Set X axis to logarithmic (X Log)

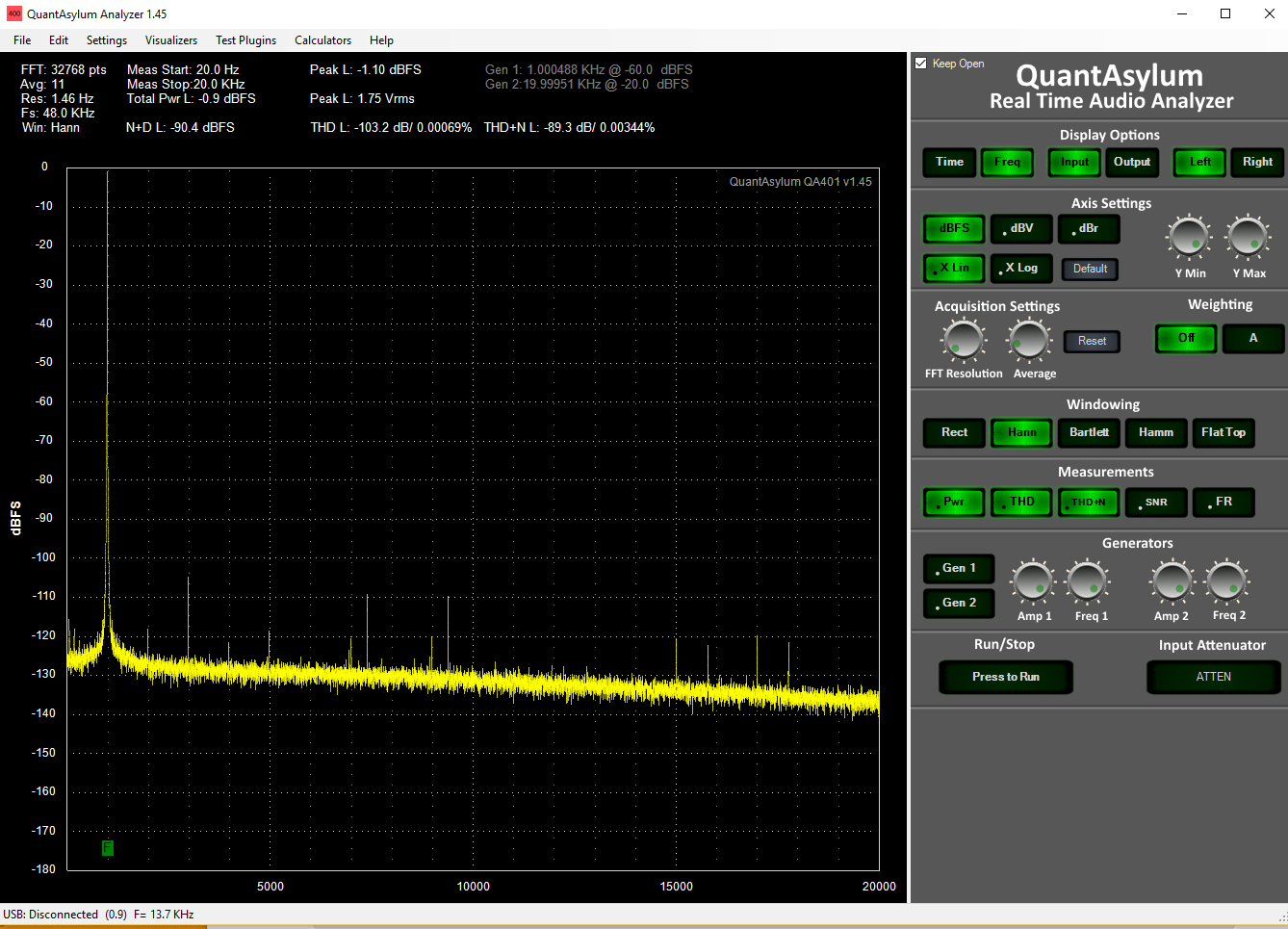pos(1021,268)
